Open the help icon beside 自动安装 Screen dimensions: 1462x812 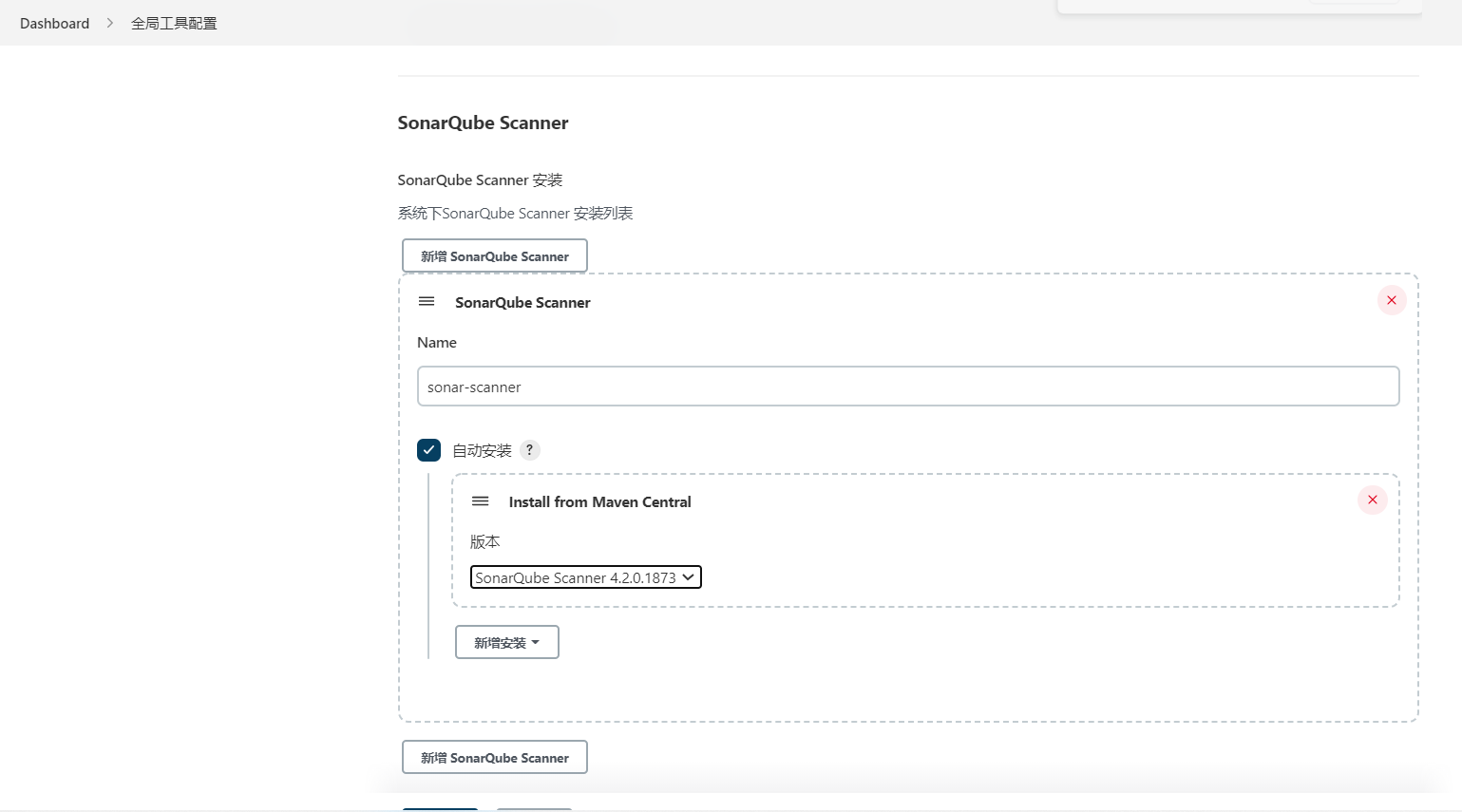530,450
